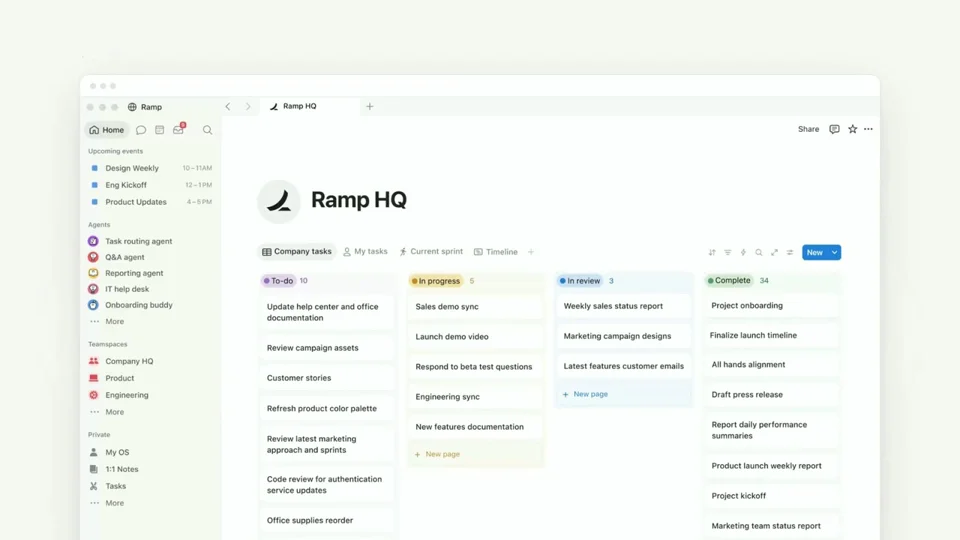
Task: Open the Customer stories card
Action: click(x=326, y=378)
